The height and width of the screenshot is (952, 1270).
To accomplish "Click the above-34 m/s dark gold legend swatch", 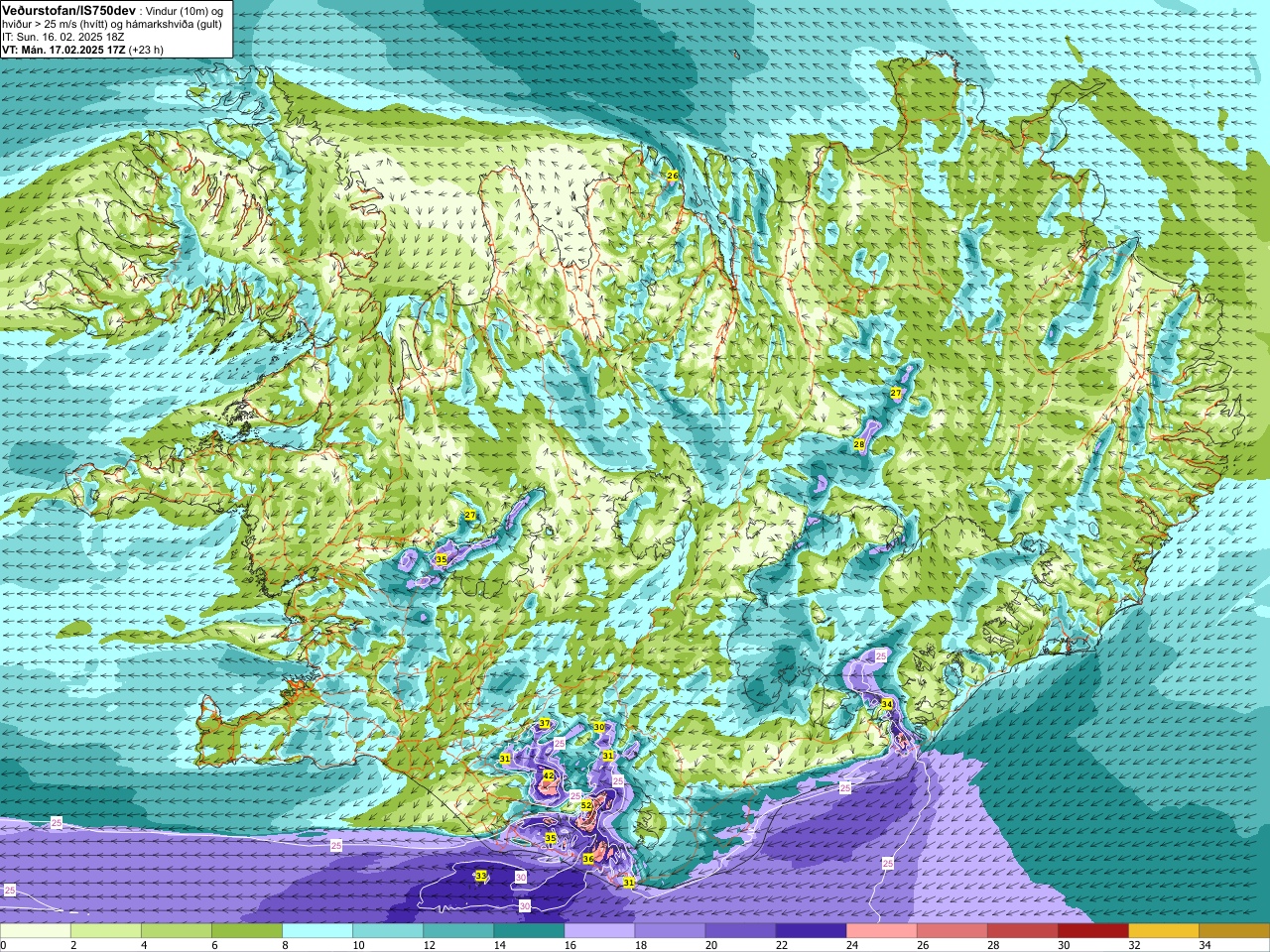I will coord(1233,931).
